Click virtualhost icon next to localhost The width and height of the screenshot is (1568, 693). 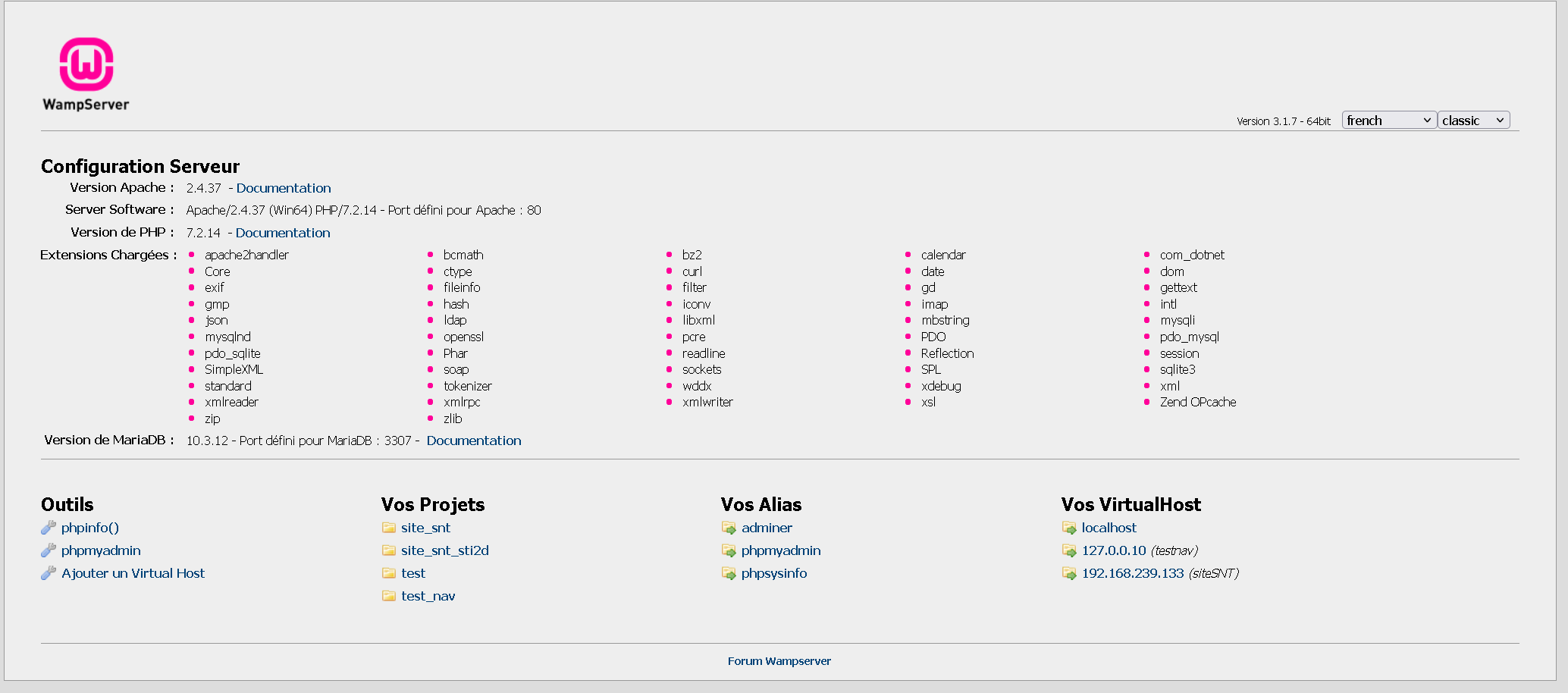point(1069,528)
